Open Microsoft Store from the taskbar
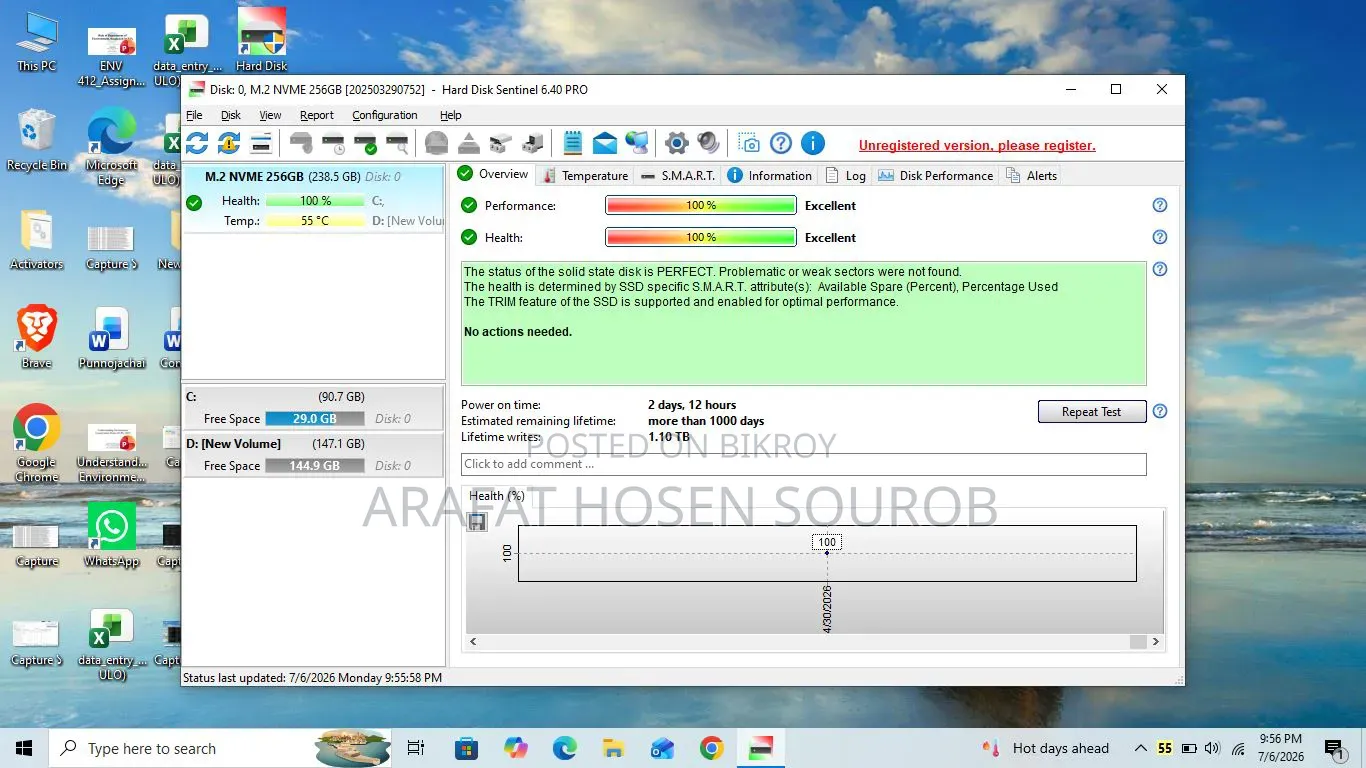The image size is (1366, 768). click(466, 748)
